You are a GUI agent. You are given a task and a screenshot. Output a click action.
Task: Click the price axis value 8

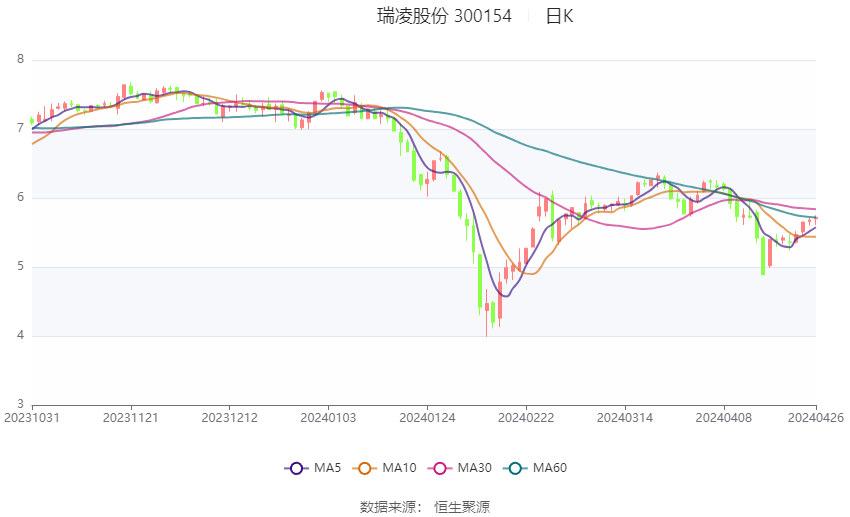tap(20, 60)
